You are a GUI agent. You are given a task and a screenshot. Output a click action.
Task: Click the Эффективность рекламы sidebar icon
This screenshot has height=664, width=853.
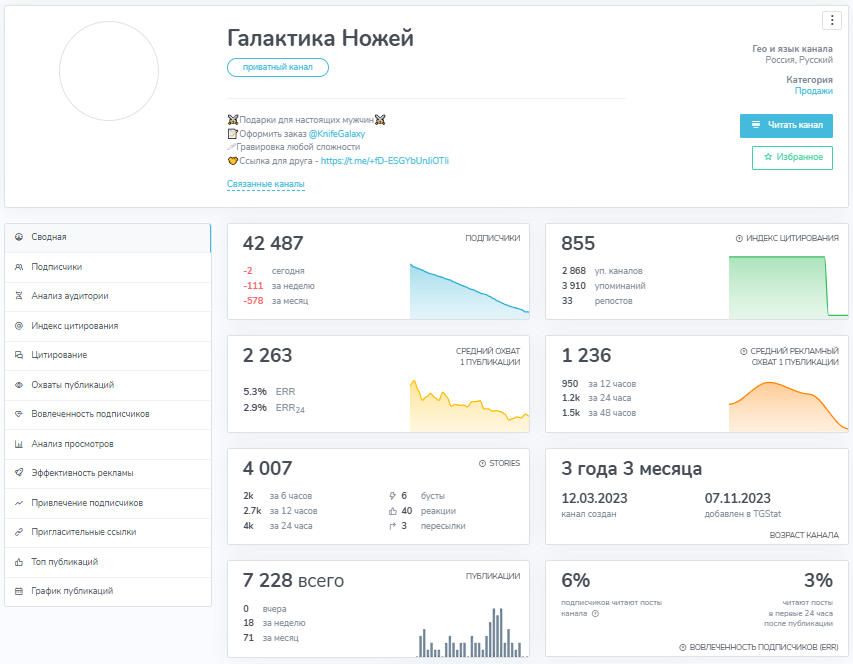pos(19,473)
